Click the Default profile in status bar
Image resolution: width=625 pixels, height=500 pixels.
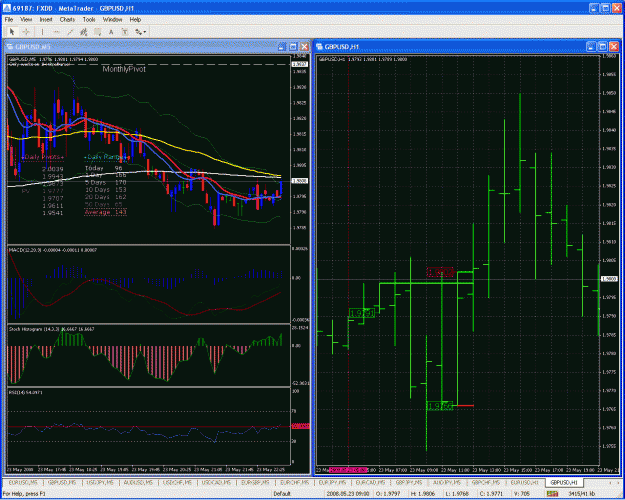pos(282,494)
